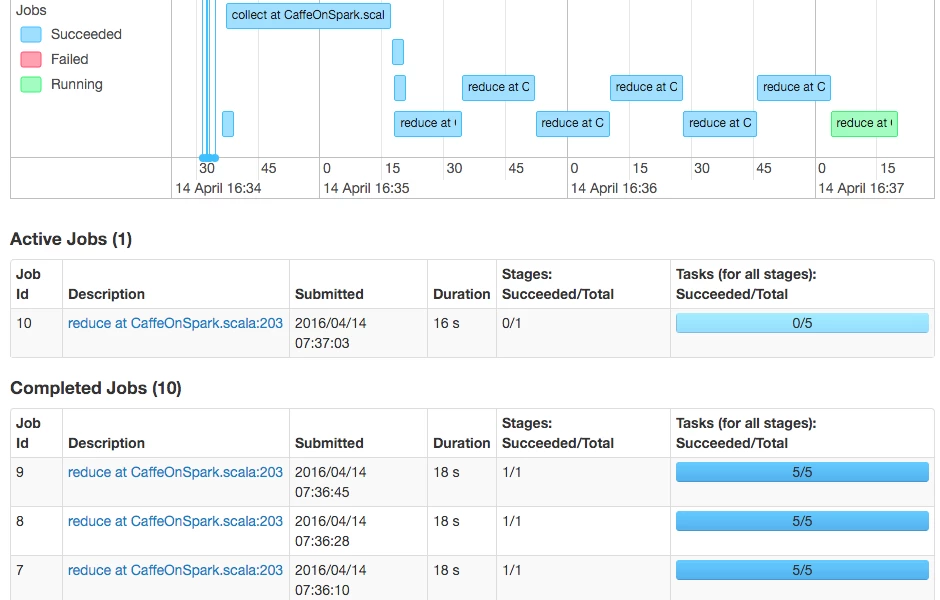Click the Succeeded legend blue swatch
The width and height of the screenshot is (940, 600).
[x=31, y=35]
